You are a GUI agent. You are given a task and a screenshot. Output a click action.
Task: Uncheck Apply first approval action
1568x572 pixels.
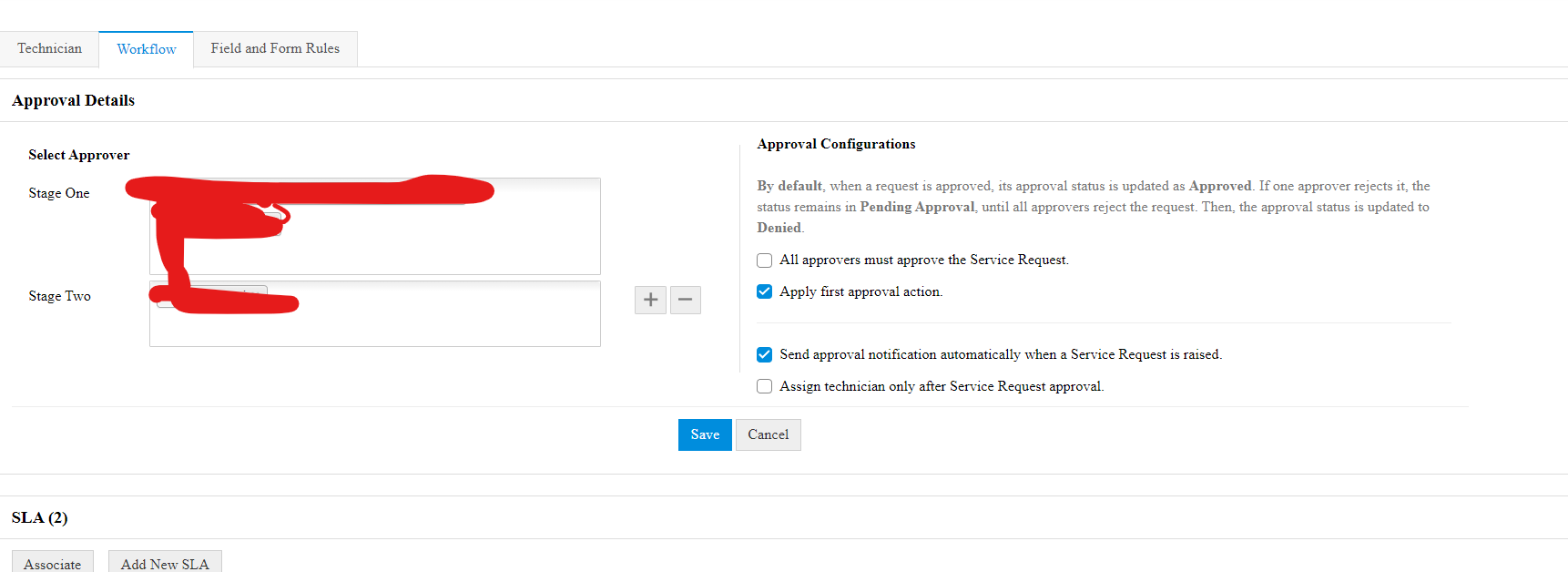click(765, 291)
